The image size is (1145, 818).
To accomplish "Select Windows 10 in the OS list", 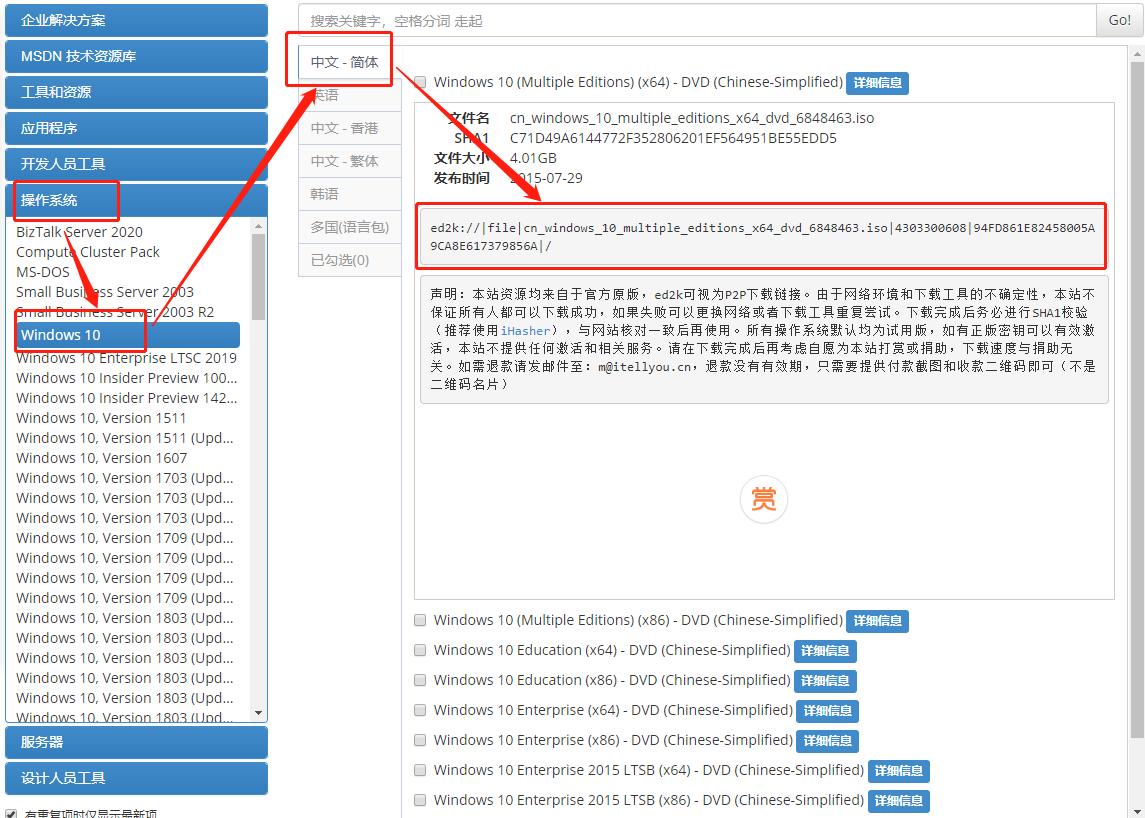I will pyautogui.click(x=127, y=335).
